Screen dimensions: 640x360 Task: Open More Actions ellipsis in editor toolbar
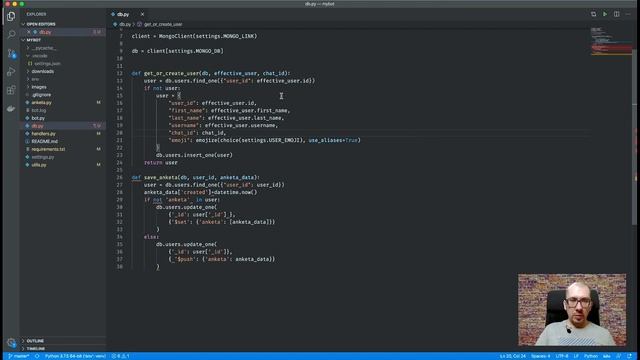[x=628, y=14]
